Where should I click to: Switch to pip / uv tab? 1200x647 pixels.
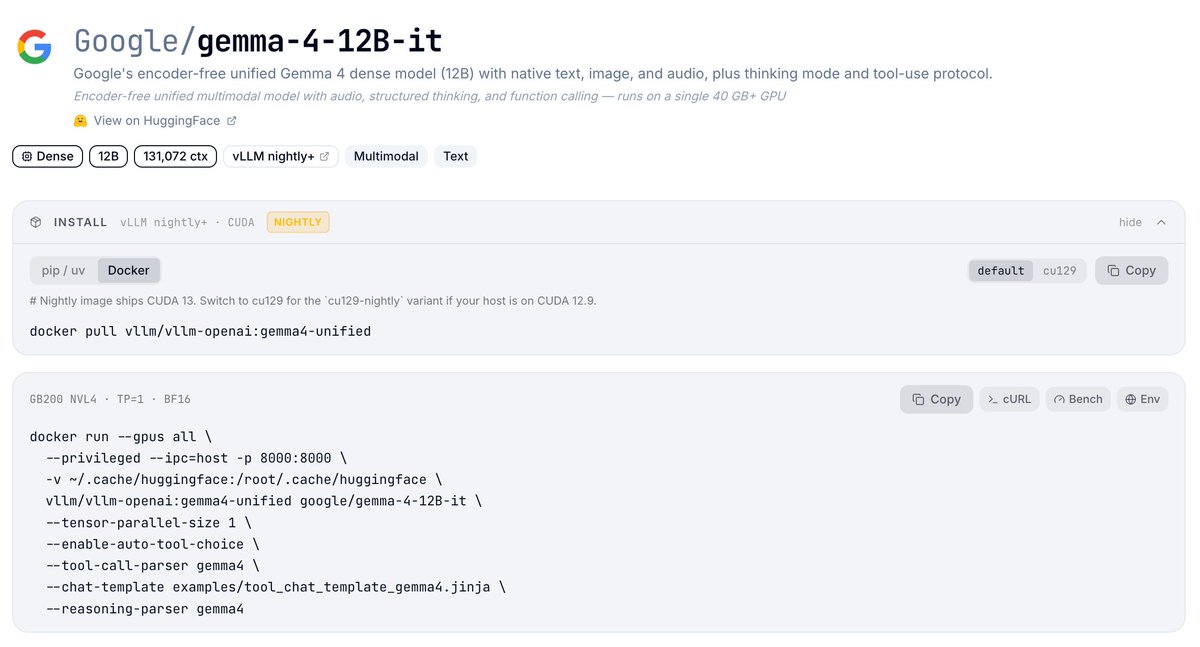tap(63, 270)
